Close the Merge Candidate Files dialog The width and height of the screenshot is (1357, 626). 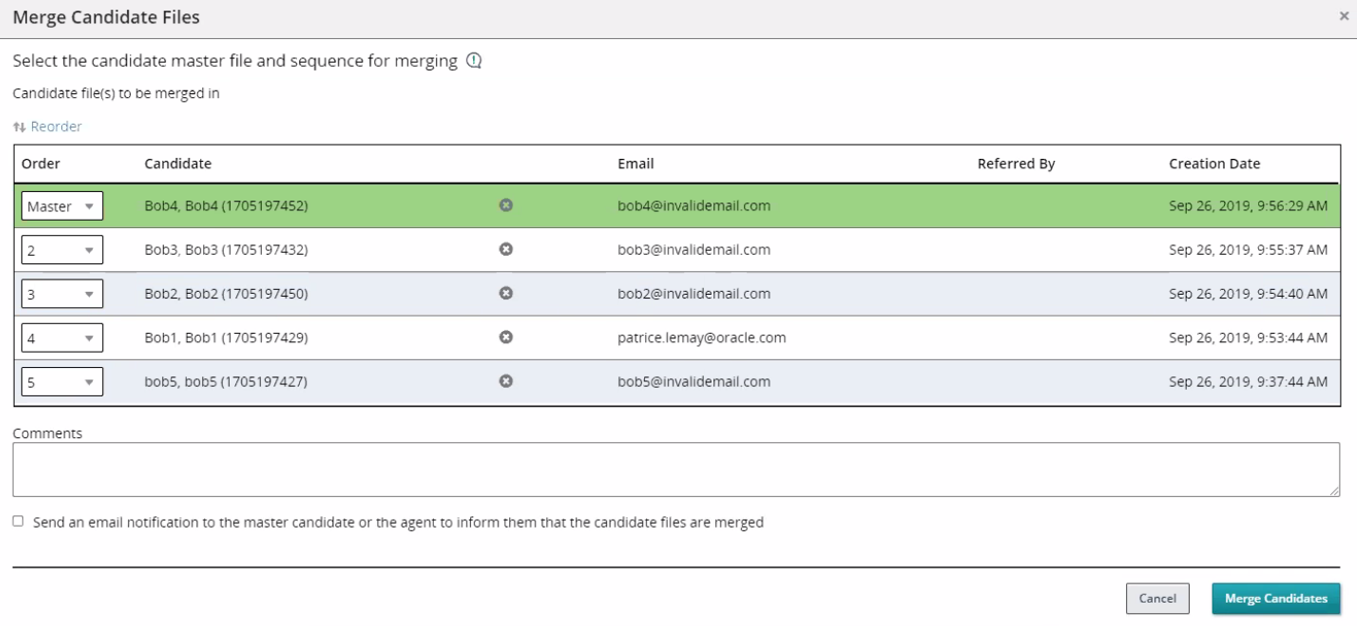[x=1344, y=17]
